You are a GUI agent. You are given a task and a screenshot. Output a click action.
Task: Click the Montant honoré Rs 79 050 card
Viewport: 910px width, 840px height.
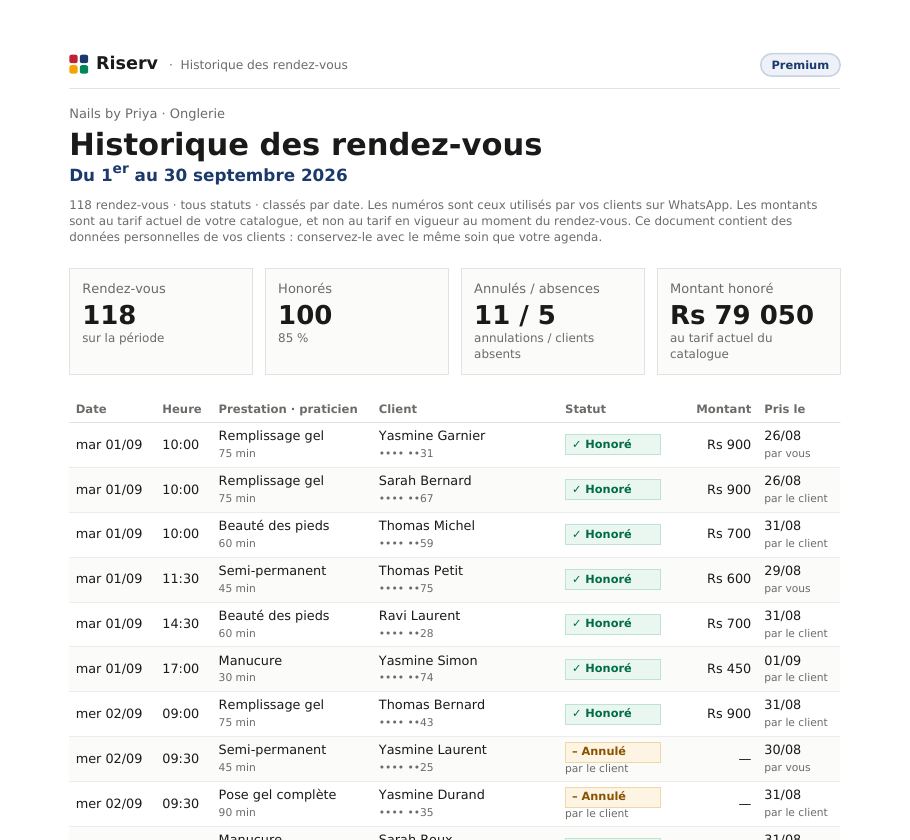(749, 321)
